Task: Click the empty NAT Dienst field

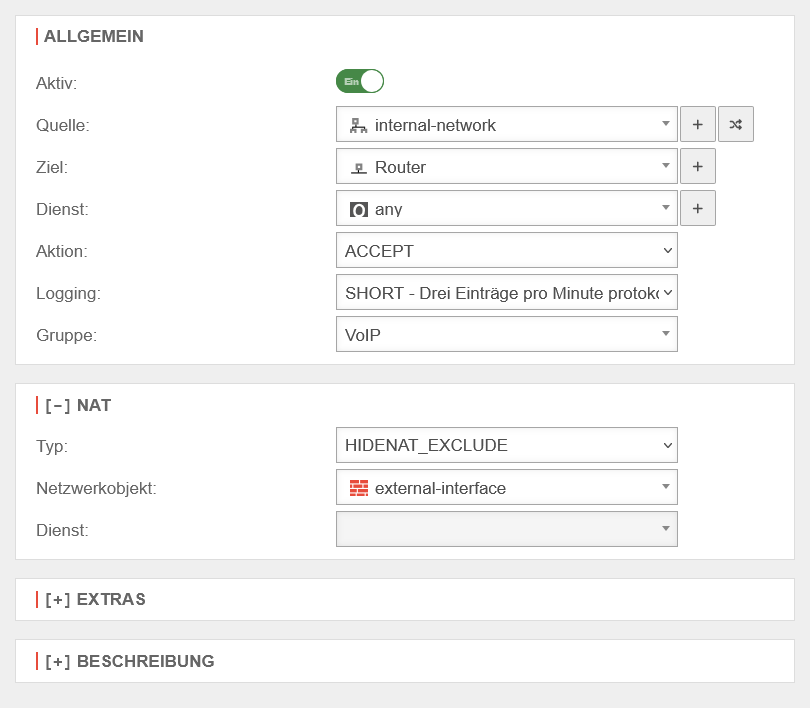Action: (x=506, y=530)
